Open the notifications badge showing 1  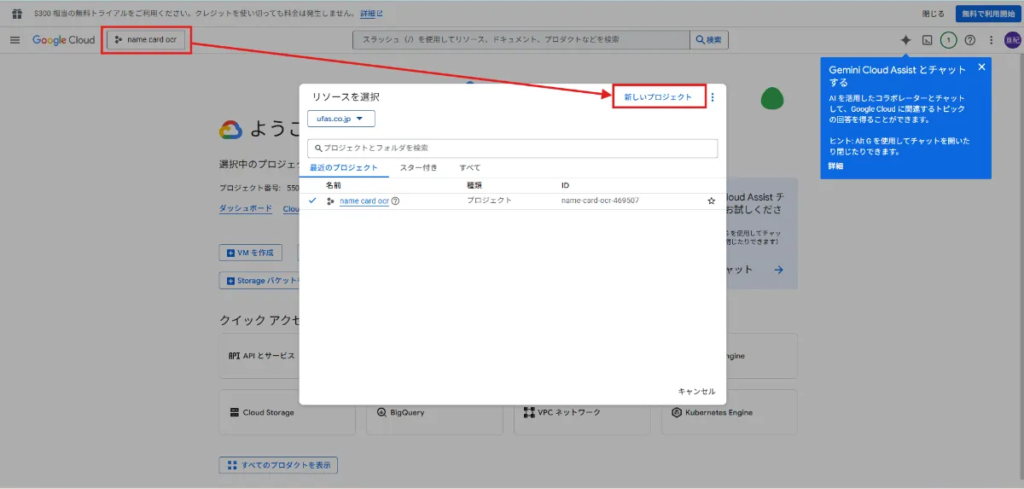[948, 40]
